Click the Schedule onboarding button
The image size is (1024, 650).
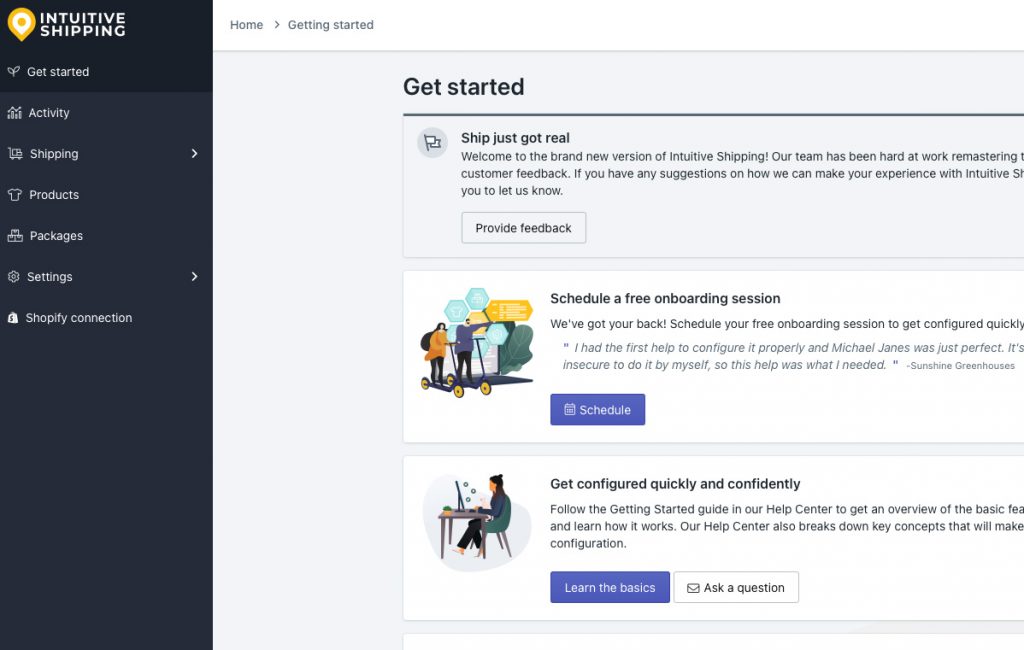coord(598,410)
